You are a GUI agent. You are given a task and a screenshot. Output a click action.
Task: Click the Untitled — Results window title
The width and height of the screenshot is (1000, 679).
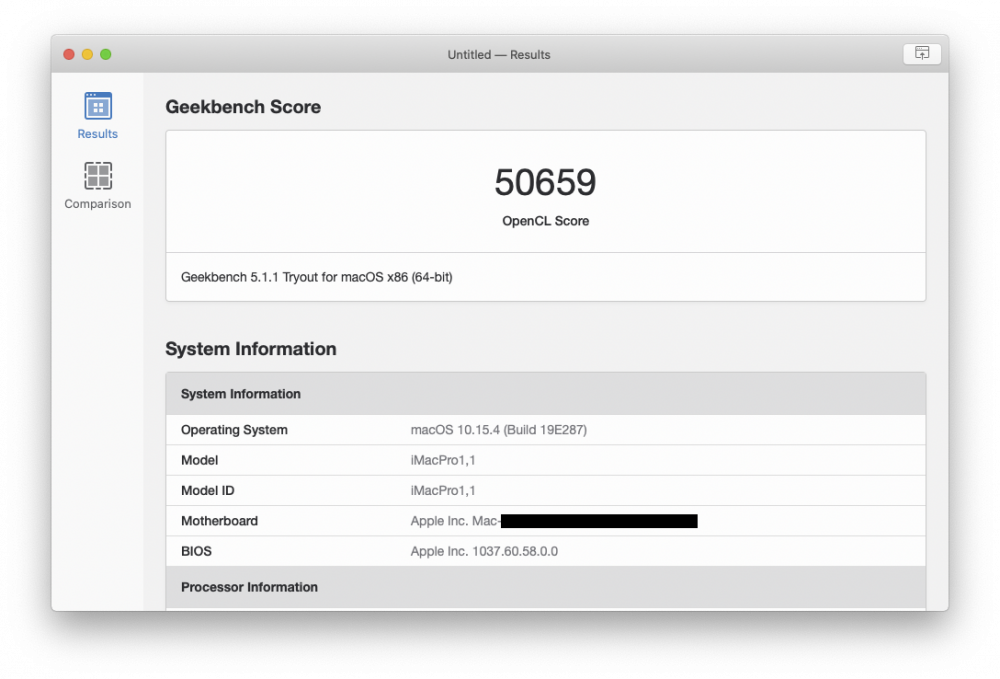pyautogui.click(x=499, y=55)
